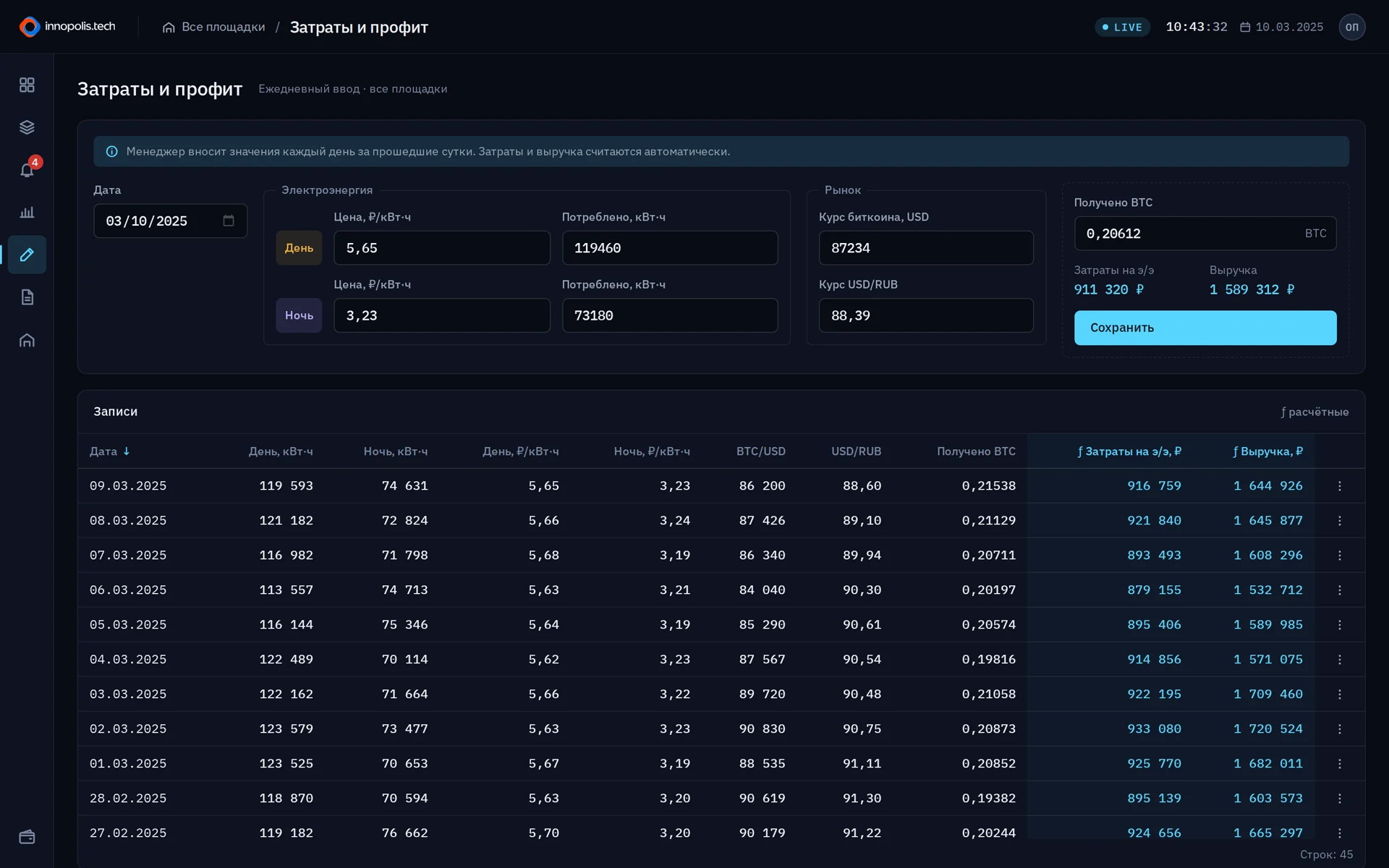This screenshot has height=868, width=1389.
Task: Click the innopolis.tech logo
Action: pos(67,27)
